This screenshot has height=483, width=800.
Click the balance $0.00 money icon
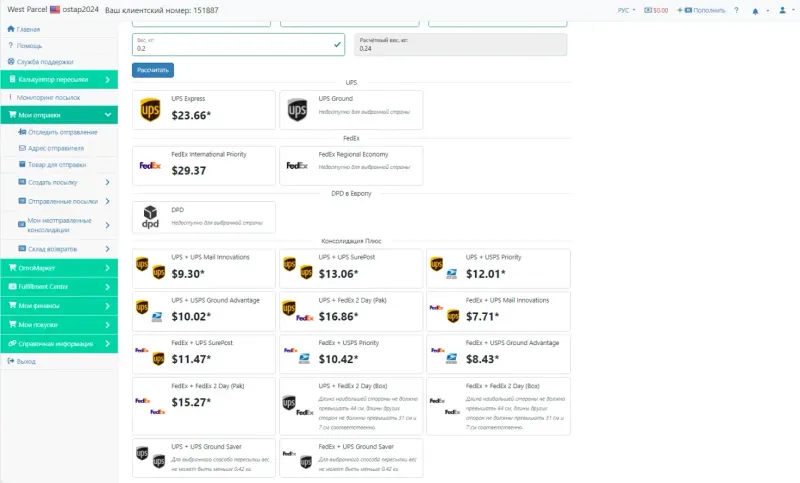pos(648,10)
